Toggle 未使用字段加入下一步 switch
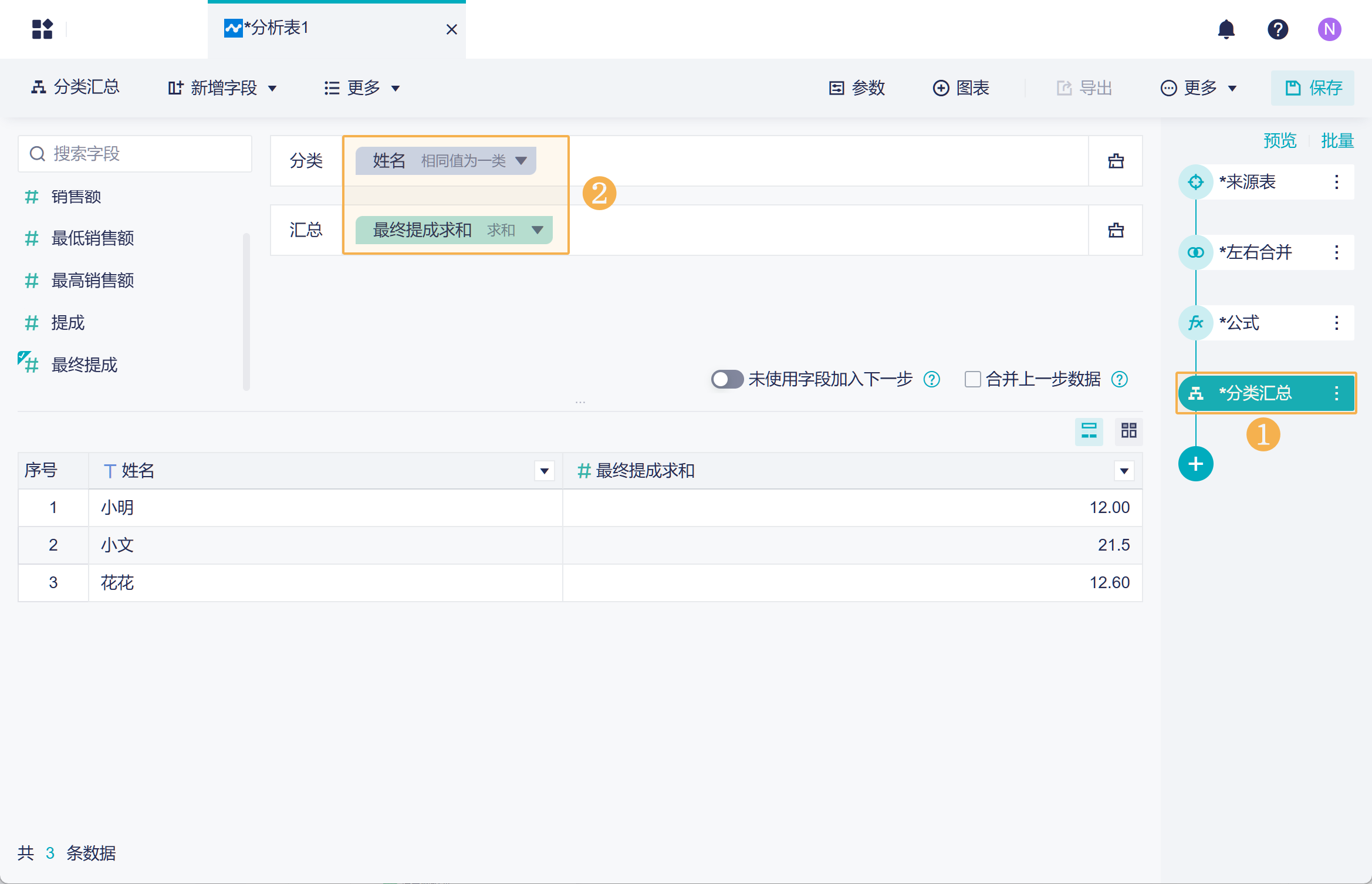Screen dimensions: 1372x884 [727, 379]
